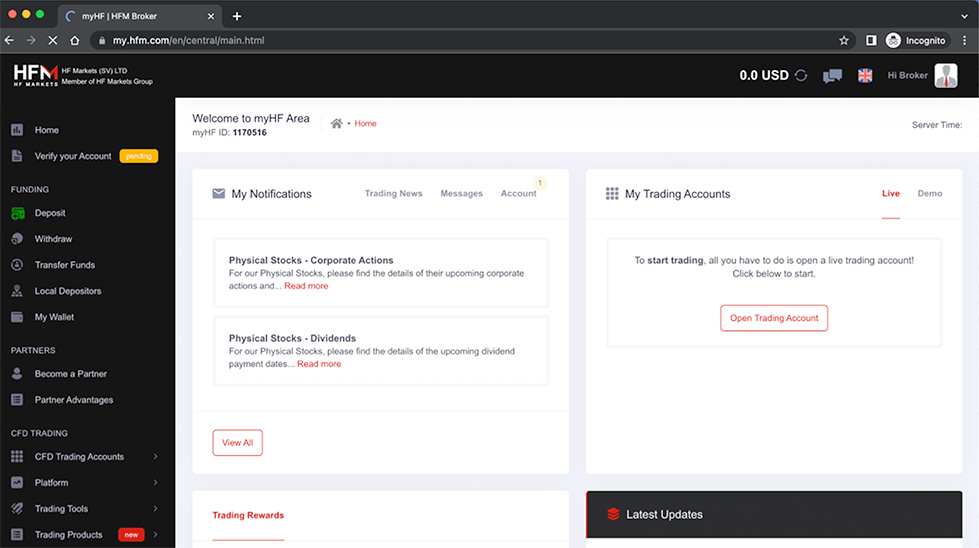Click the My Wallet sidebar icon
Image resolution: width=979 pixels, height=548 pixels.
(x=17, y=317)
